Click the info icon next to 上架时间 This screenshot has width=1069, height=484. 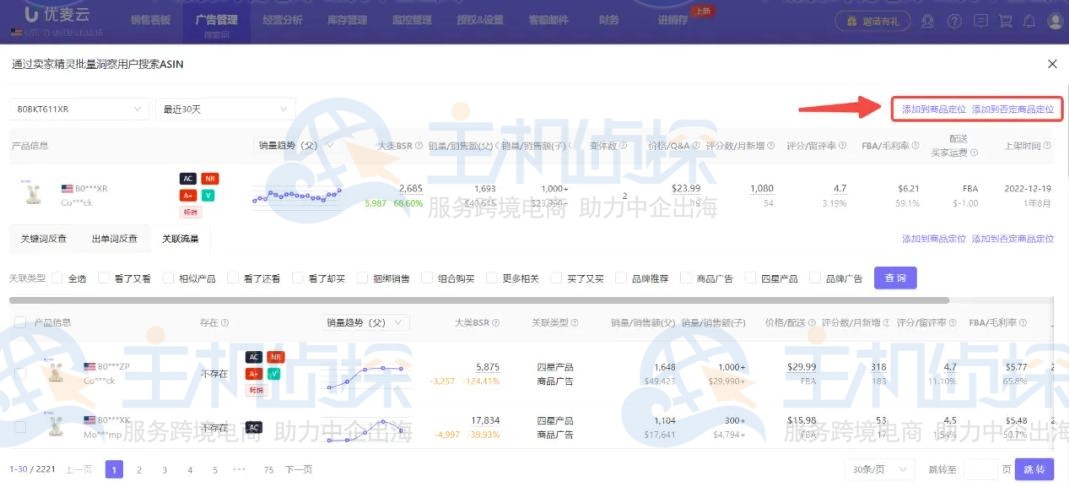[1049, 145]
